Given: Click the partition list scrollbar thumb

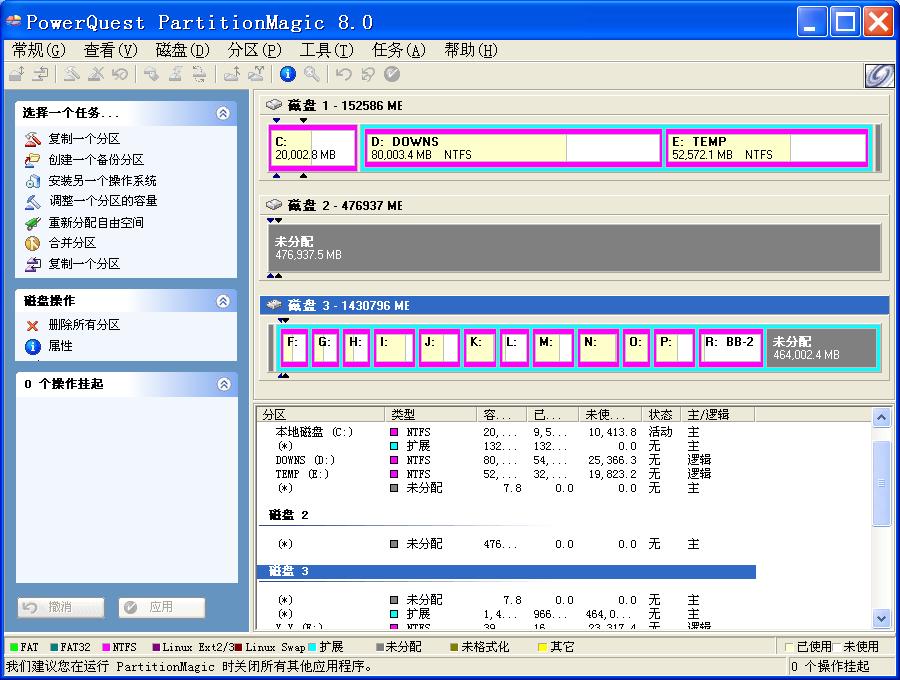Looking at the screenshot, I should [881, 483].
